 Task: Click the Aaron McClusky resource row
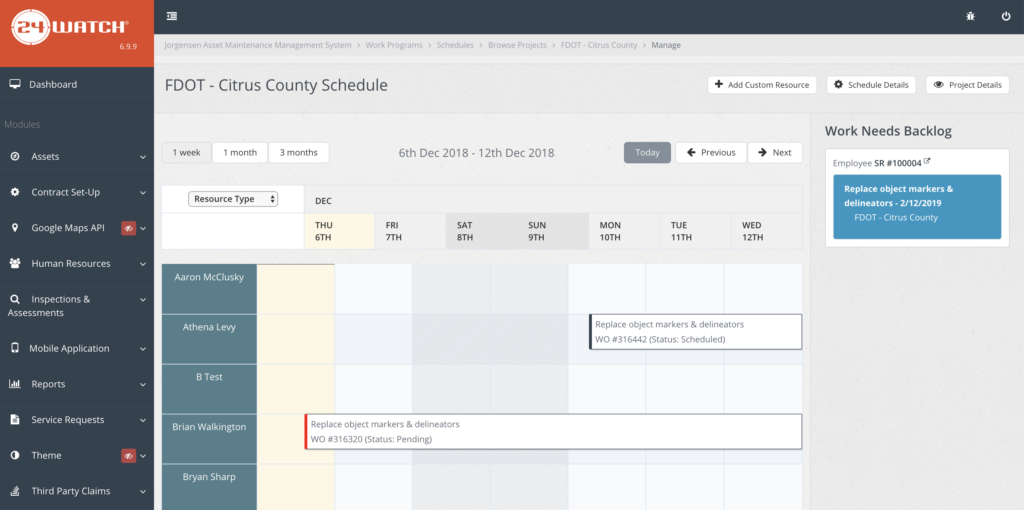pos(209,289)
